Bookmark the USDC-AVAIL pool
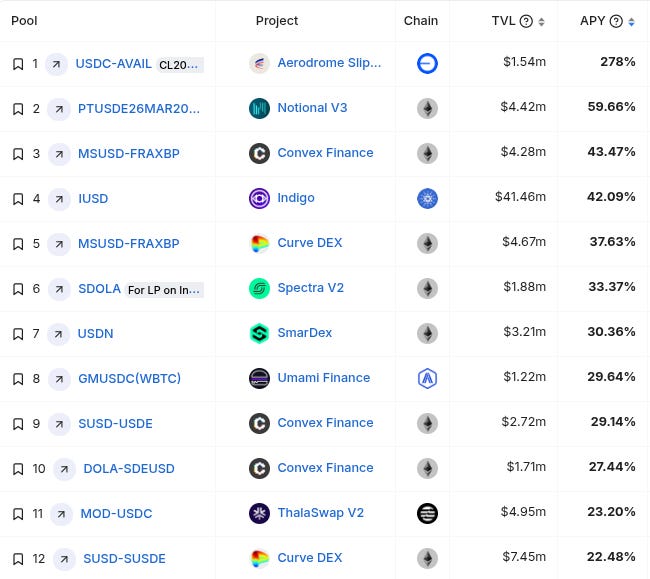 tap(18, 64)
